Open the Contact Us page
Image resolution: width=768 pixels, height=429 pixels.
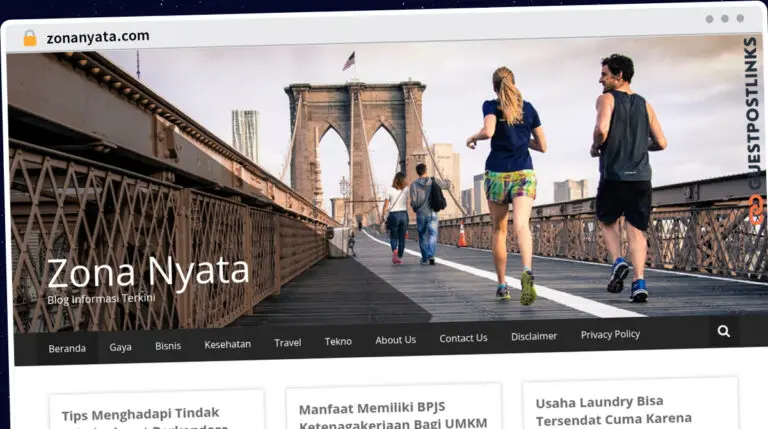click(463, 338)
